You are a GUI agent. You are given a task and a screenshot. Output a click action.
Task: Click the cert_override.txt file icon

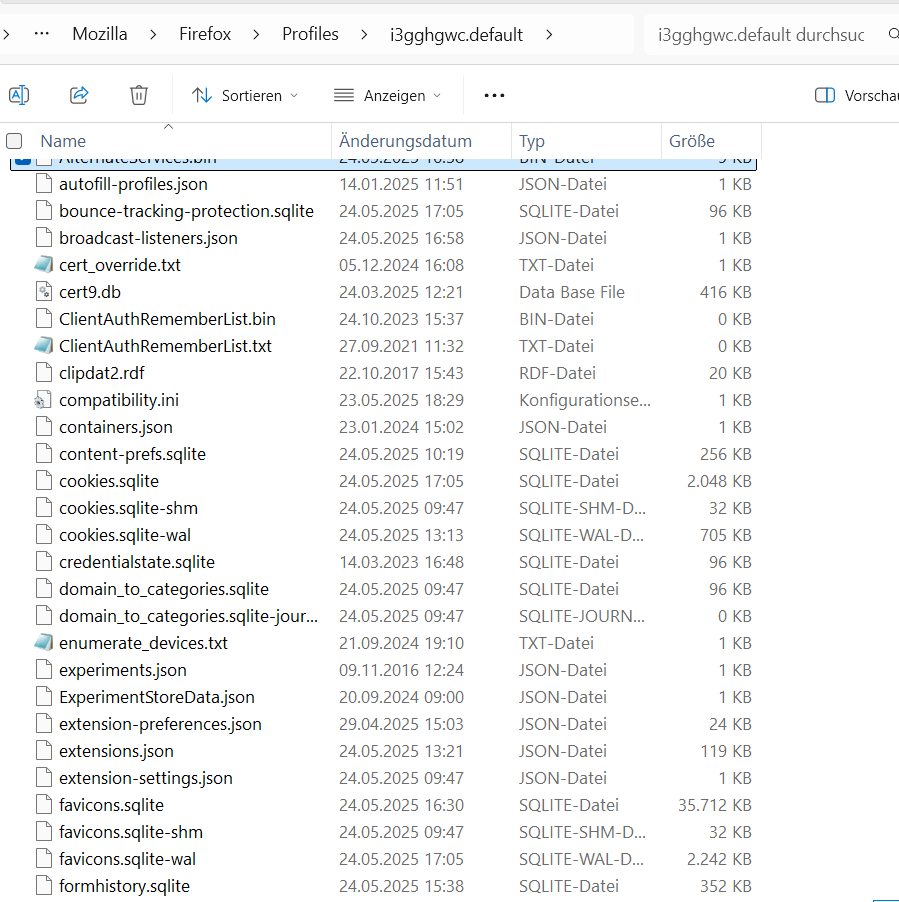42,265
